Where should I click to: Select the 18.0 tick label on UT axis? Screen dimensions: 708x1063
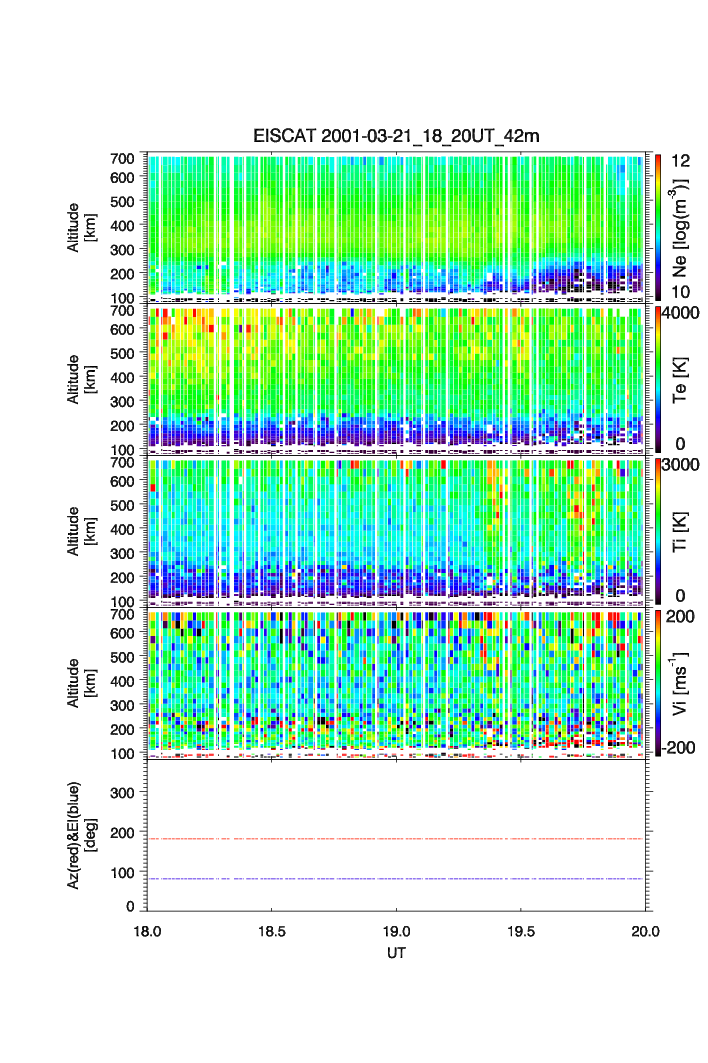tap(148, 930)
